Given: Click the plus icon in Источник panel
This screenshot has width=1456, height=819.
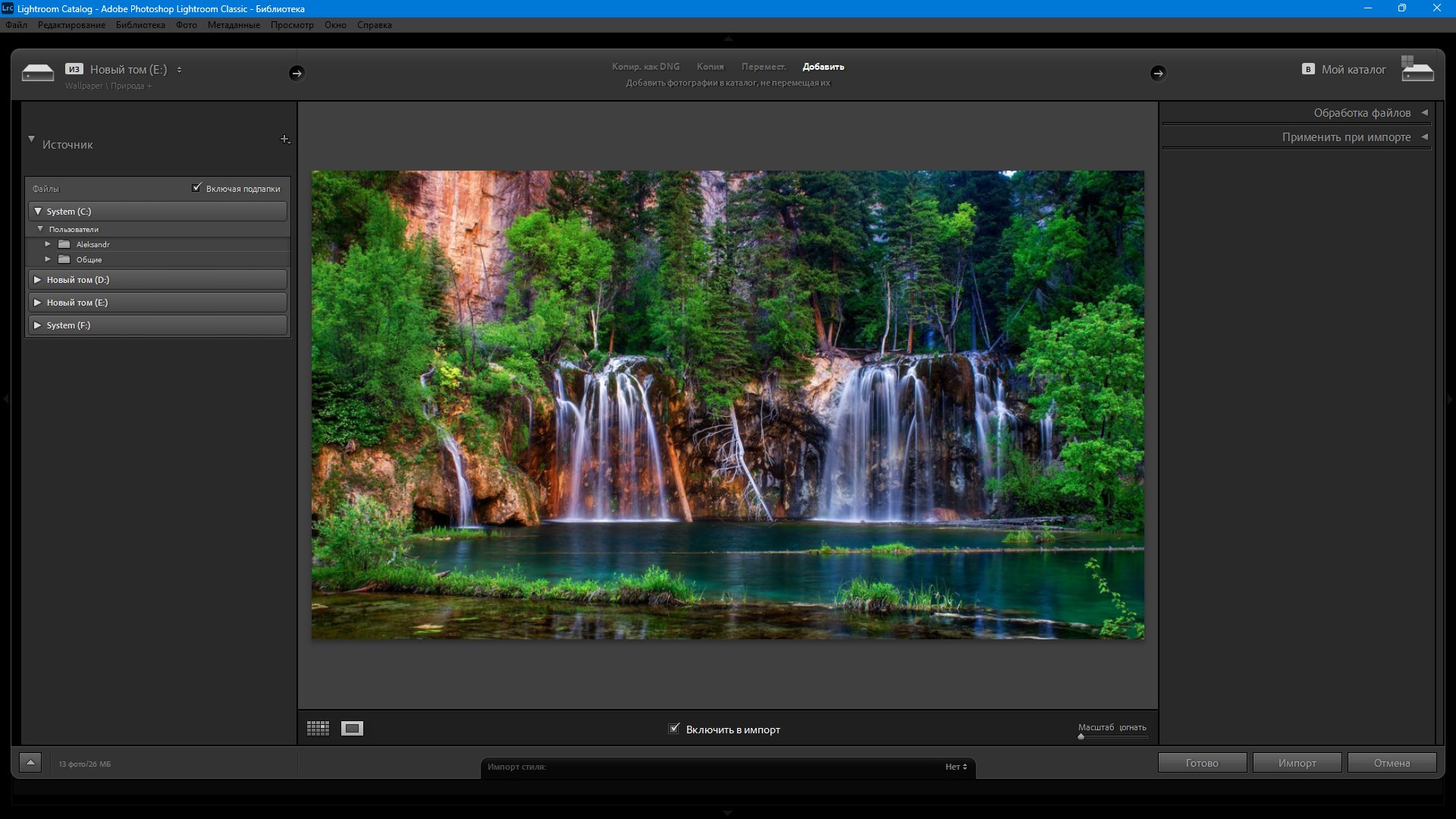Looking at the screenshot, I should 284,139.
